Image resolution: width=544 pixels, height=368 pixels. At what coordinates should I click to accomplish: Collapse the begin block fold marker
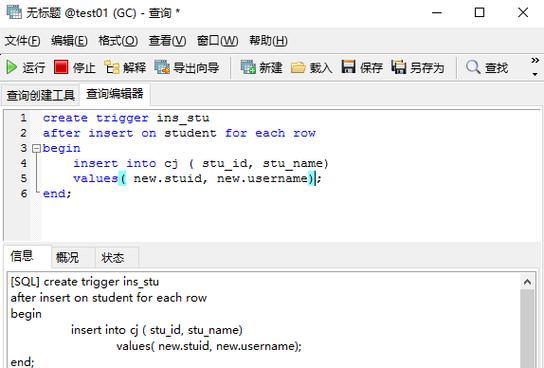[36, 149]
